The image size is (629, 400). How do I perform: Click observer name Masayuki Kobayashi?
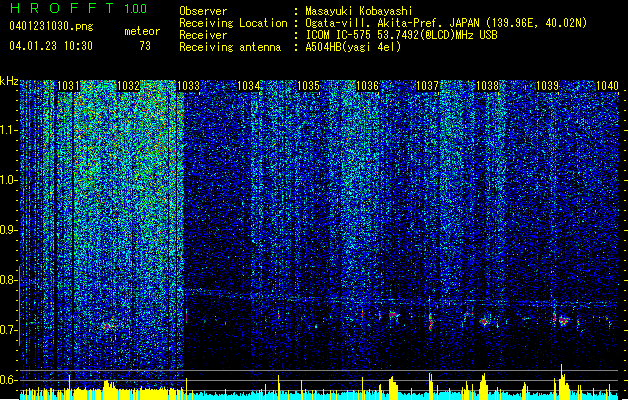pyautogui.click(x=359, y=11)
